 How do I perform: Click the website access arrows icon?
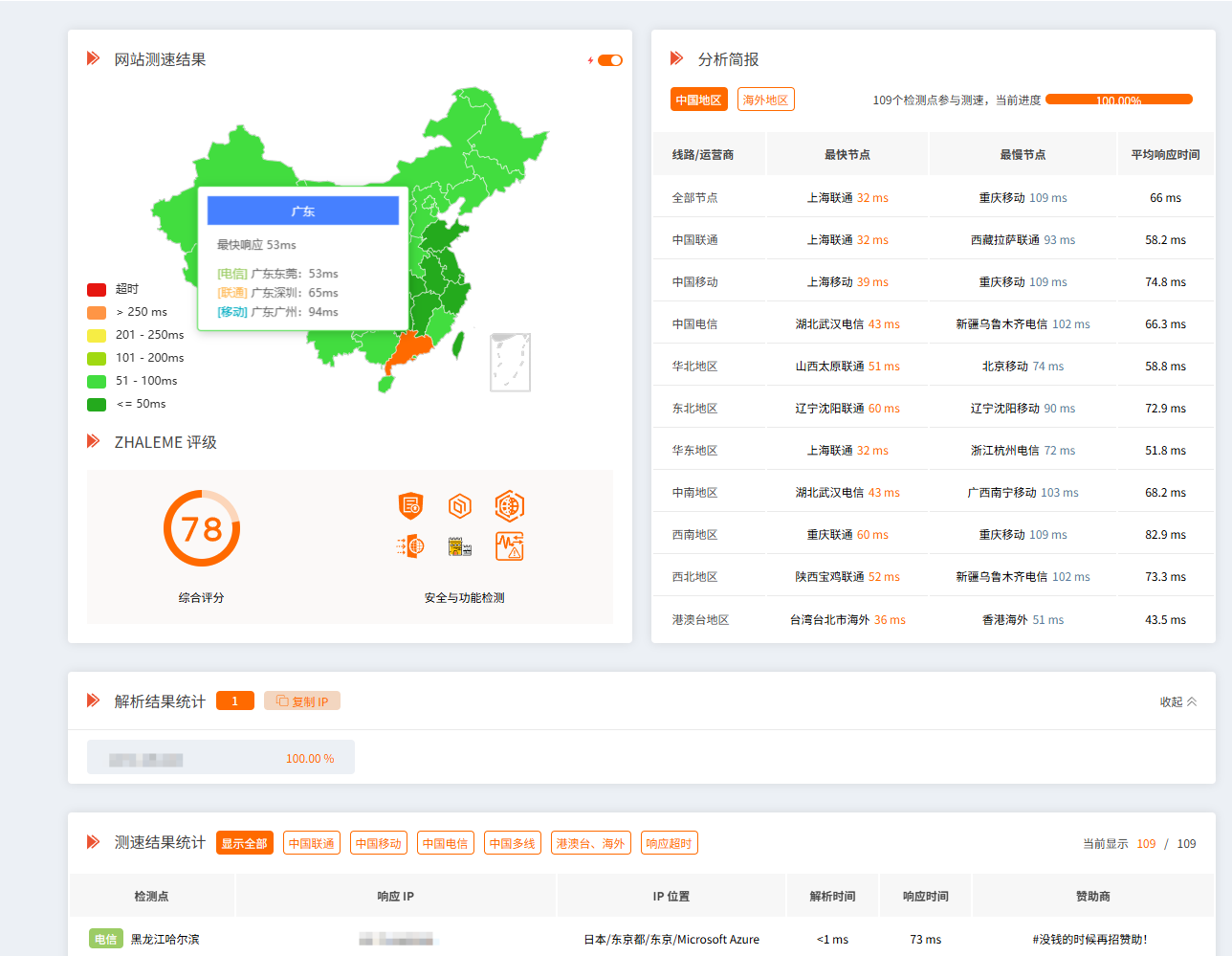coord(410,546)
